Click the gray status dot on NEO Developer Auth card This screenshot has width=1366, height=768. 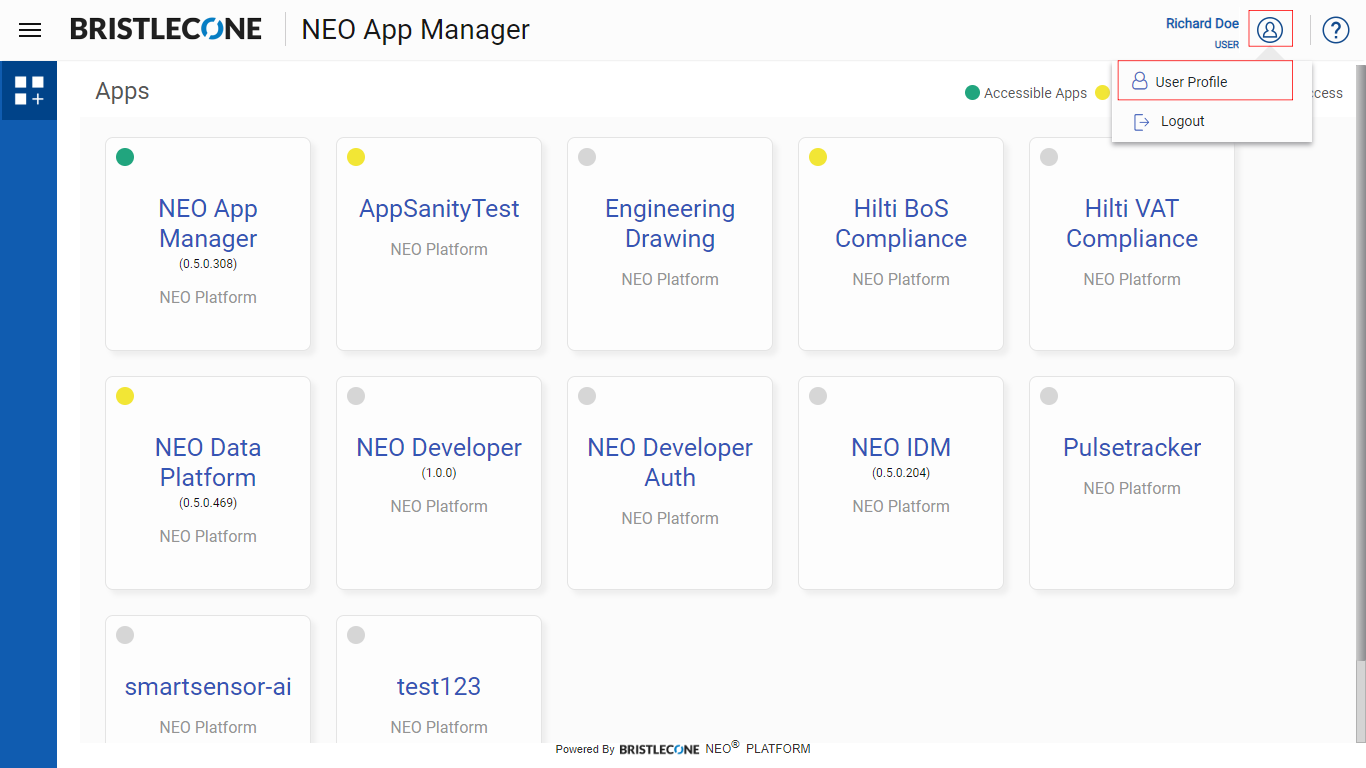pos(587,396)
